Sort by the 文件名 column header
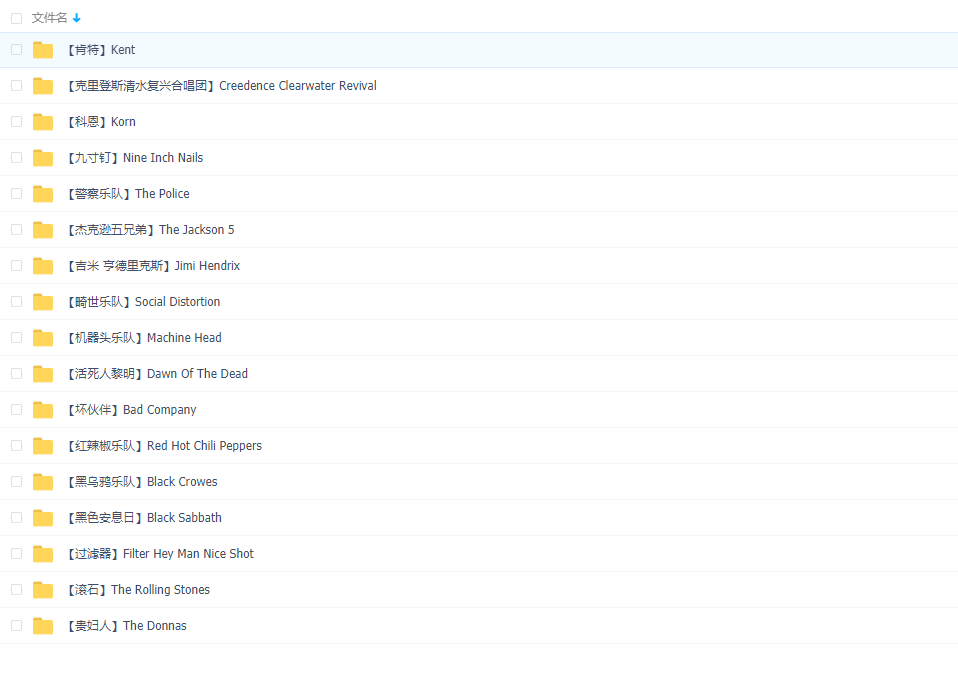Viewport: 958px width, 699px height. [49, 18]
